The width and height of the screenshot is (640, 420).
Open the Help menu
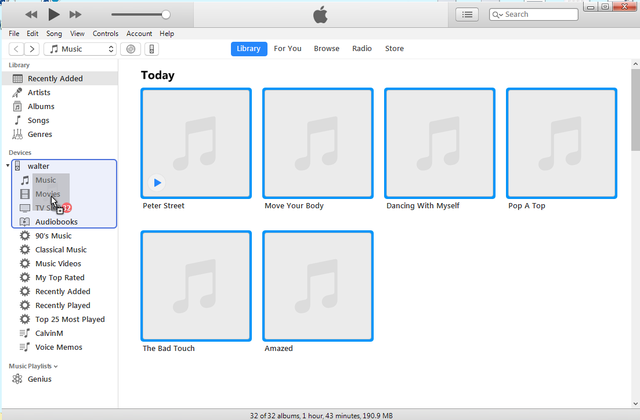click(x=167, y=33)
